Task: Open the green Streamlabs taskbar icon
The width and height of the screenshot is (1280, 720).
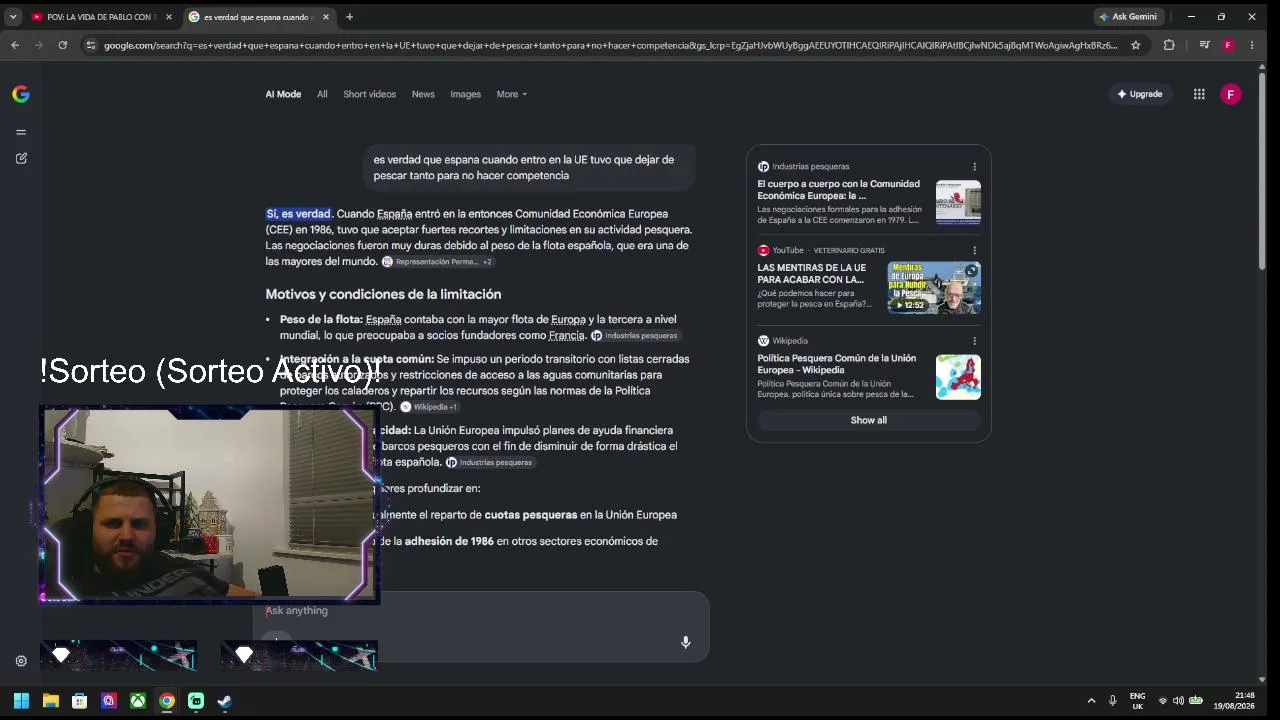Action: coord(196,701)
